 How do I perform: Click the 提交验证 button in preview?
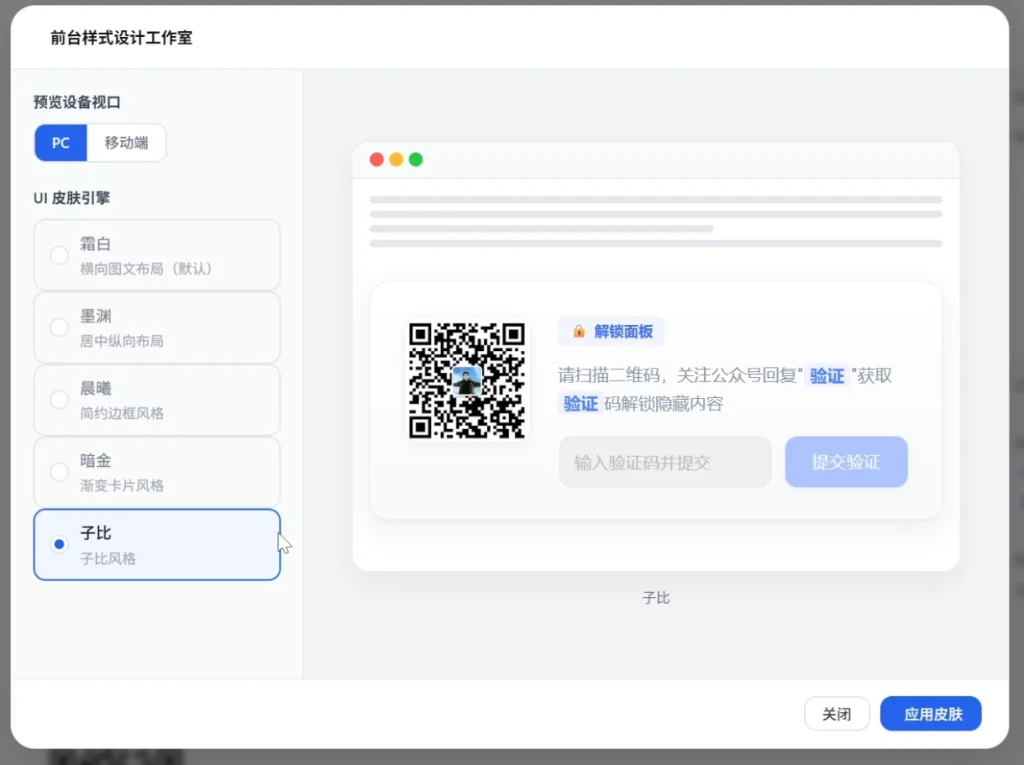point(846,462)
